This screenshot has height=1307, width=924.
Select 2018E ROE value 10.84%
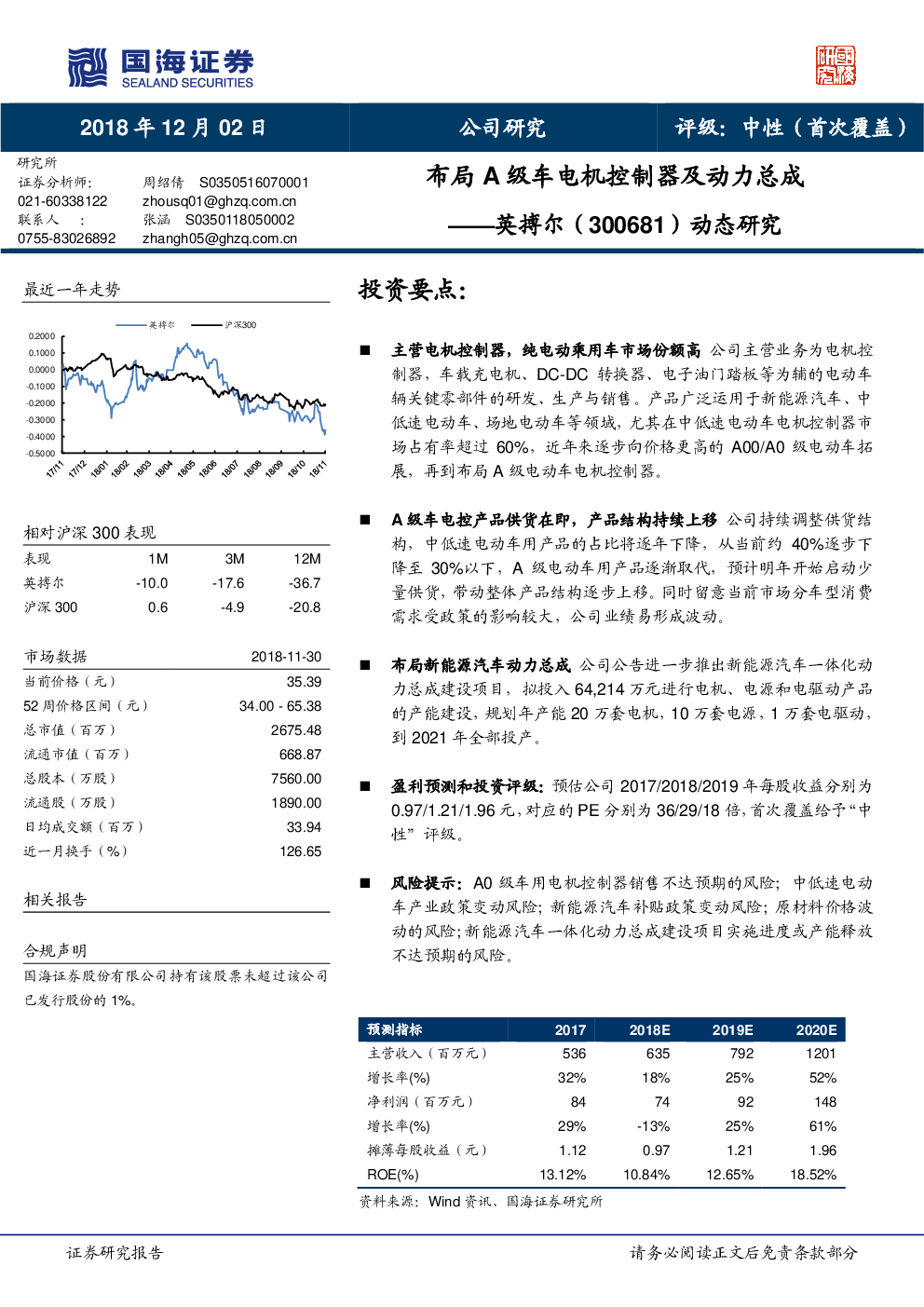point(646,1175)
